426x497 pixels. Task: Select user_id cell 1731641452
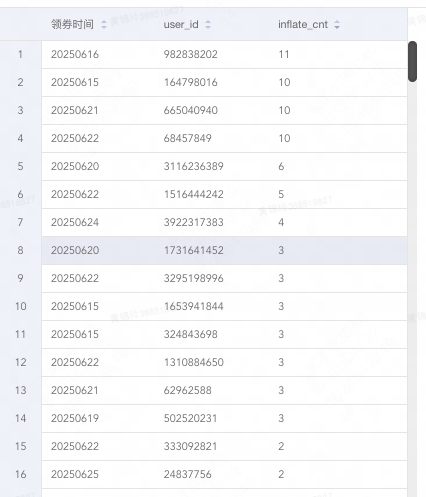click(x=193, y=250)
